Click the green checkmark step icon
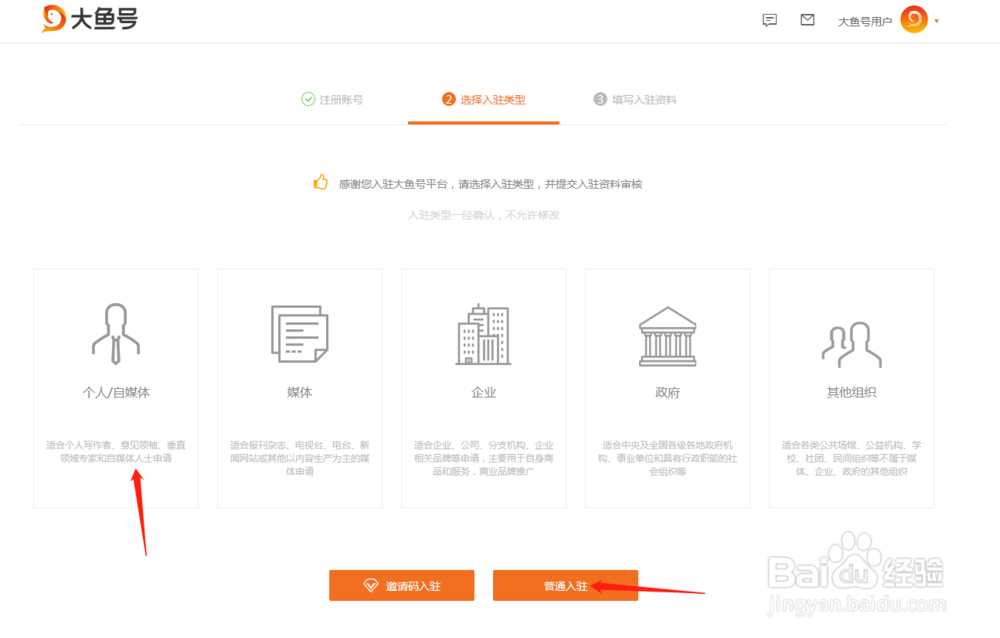Screen dimensions: 1000x638 click(x=308, y=99)
